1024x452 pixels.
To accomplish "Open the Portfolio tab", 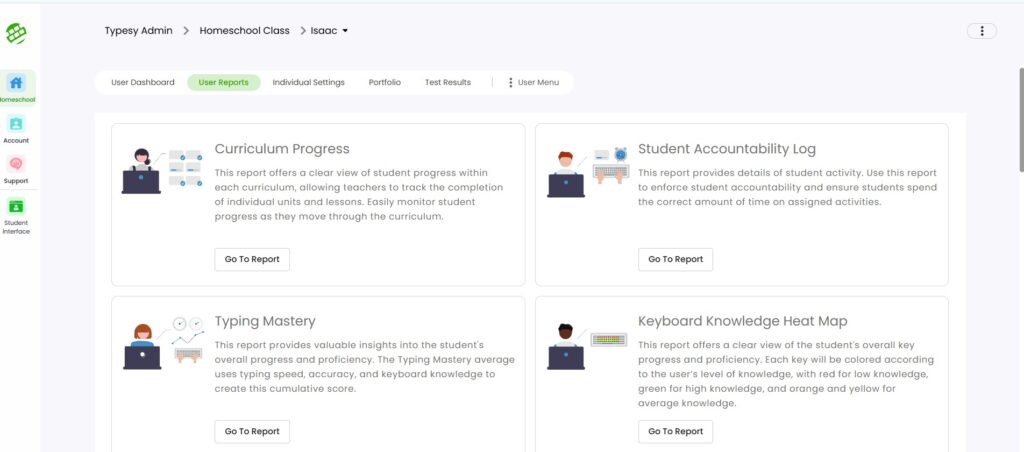I will point(384,82).
